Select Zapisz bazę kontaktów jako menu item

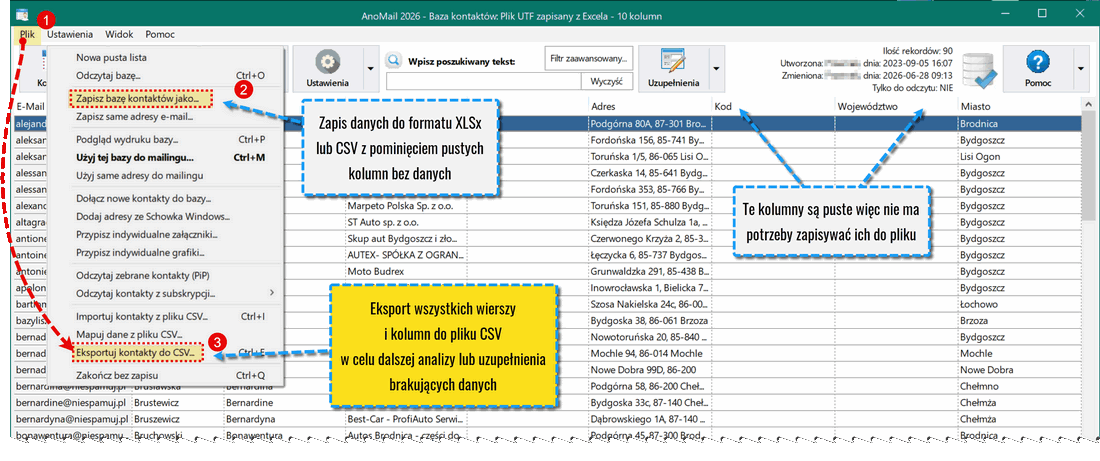[x=137, y=99]
